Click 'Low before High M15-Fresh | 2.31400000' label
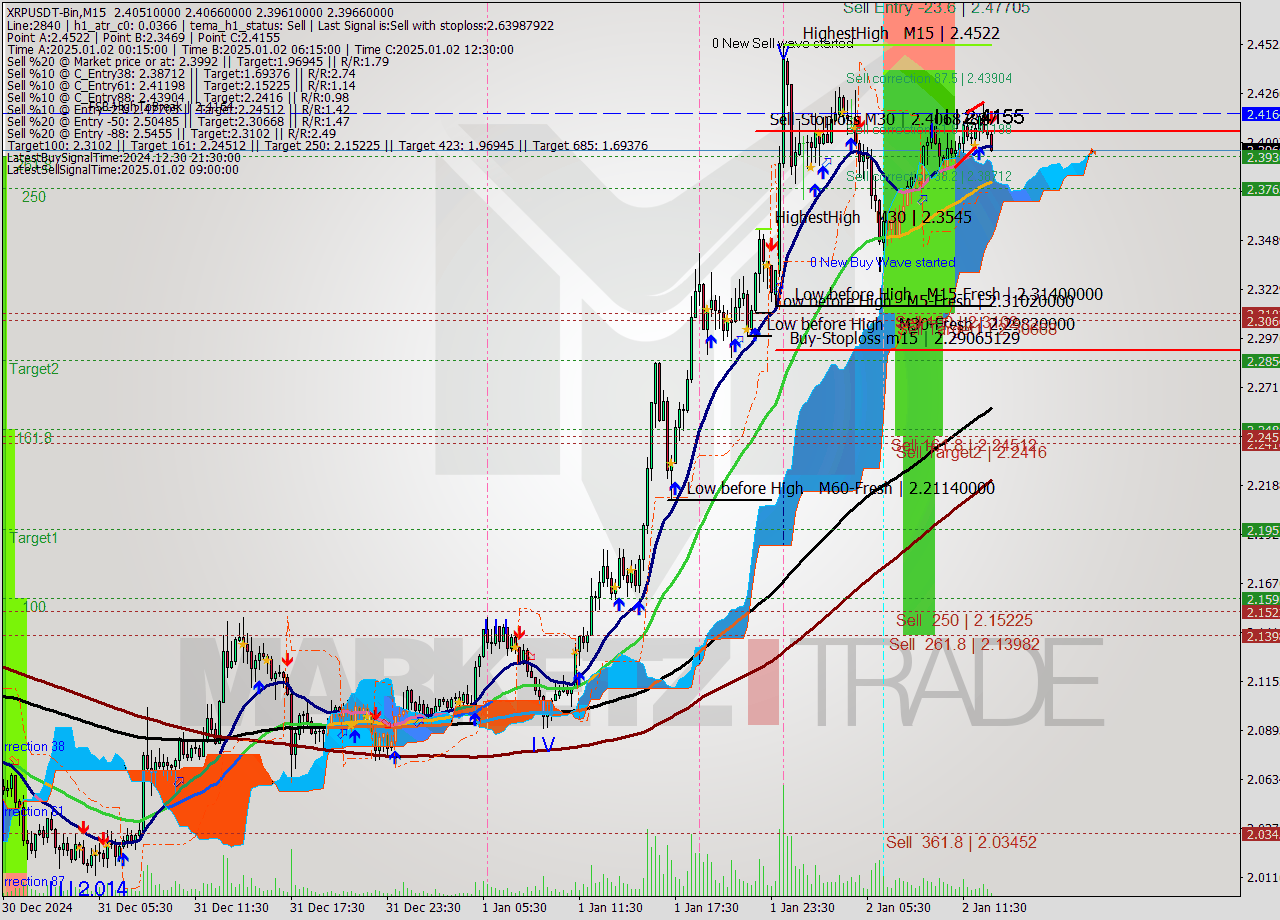1280x920 pixels. pyautogui.click(x=948, y=294)
